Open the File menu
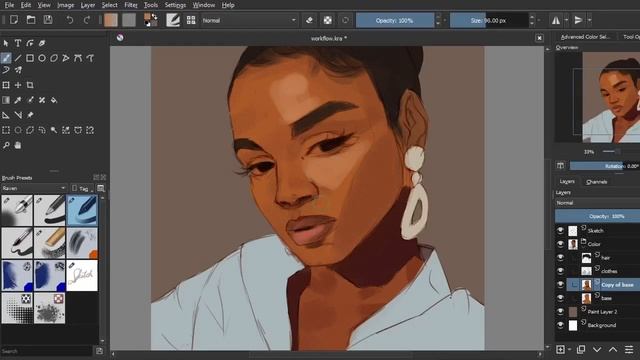The height and width of the screenshot is (360, 640). (9, 5)
